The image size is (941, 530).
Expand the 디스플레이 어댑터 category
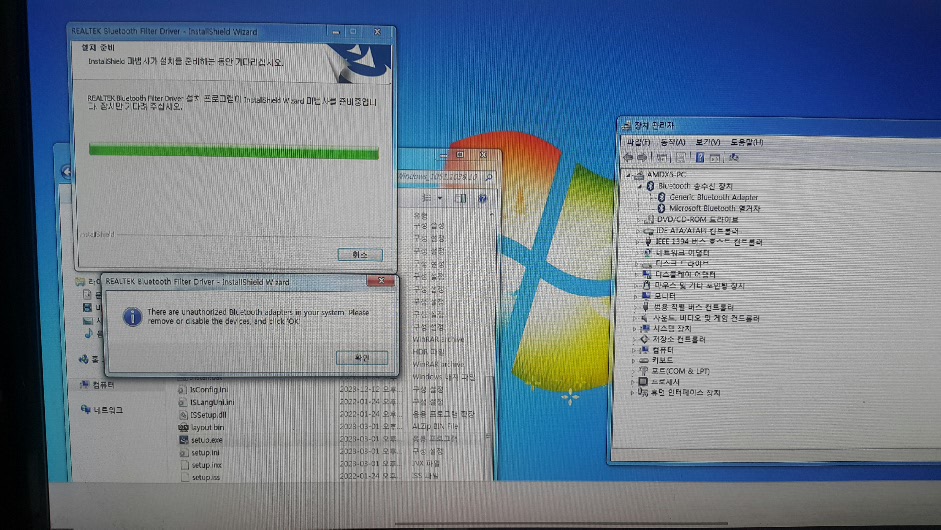[x=636, y=274]
